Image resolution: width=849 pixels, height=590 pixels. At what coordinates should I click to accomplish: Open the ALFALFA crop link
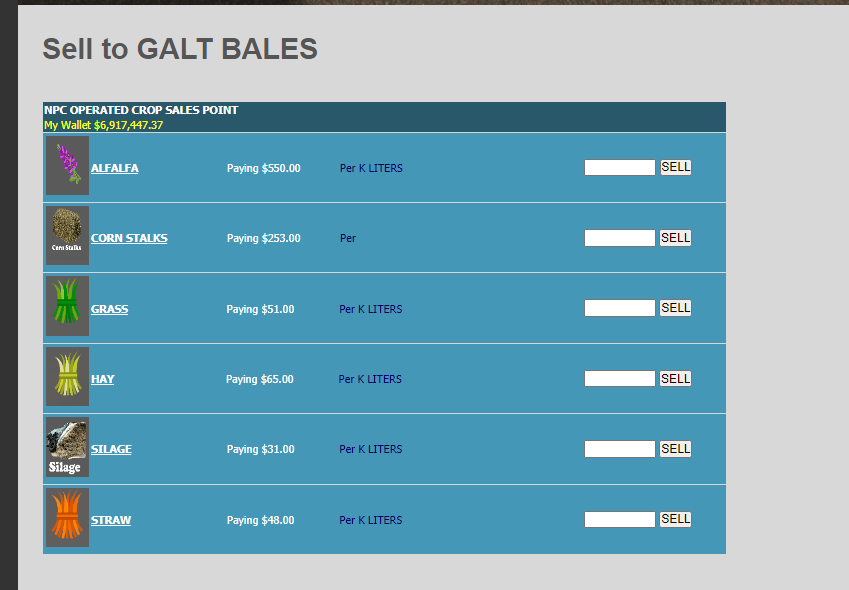pyautogui.click(x=115, y=168)
